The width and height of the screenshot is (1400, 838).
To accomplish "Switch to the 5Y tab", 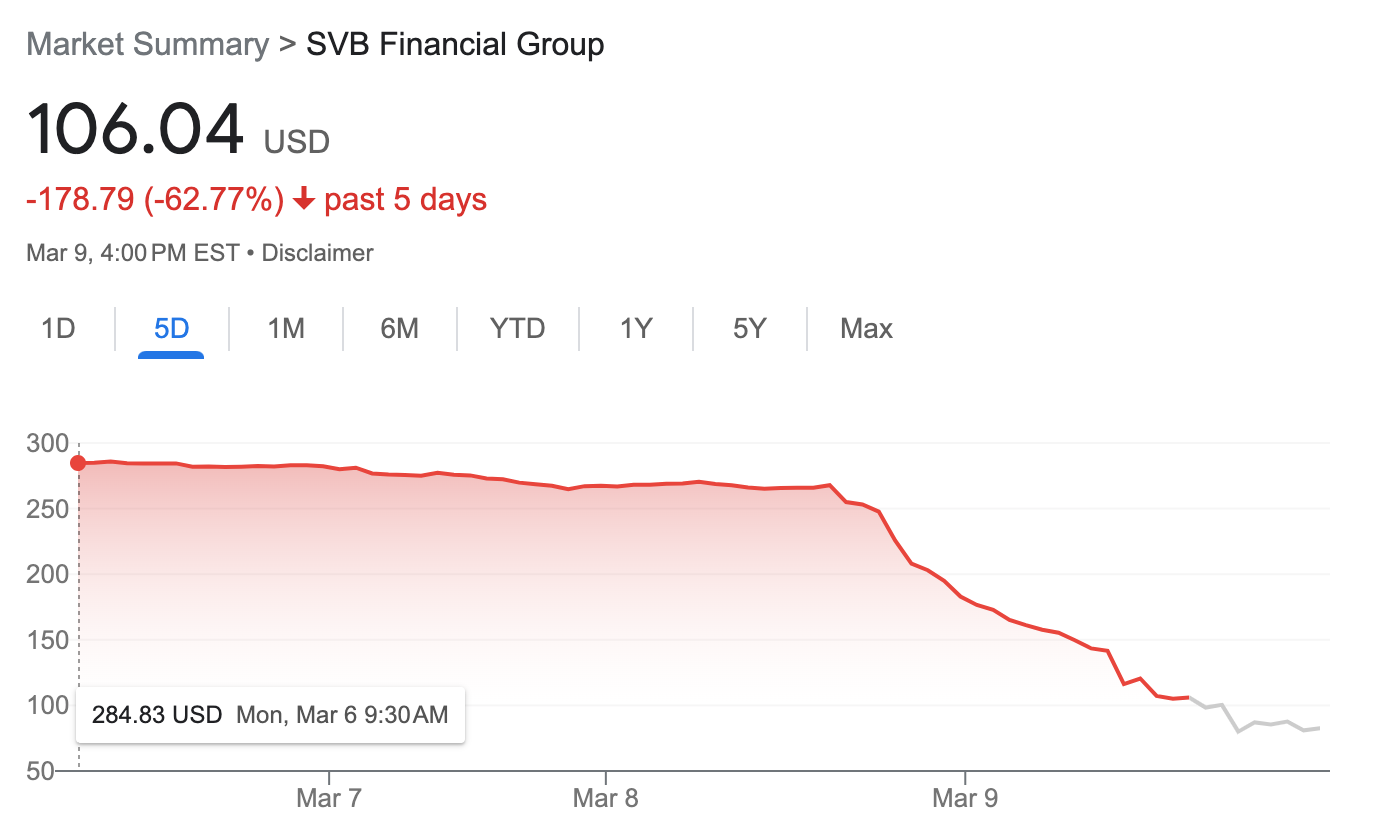I will tap(749, 328).
